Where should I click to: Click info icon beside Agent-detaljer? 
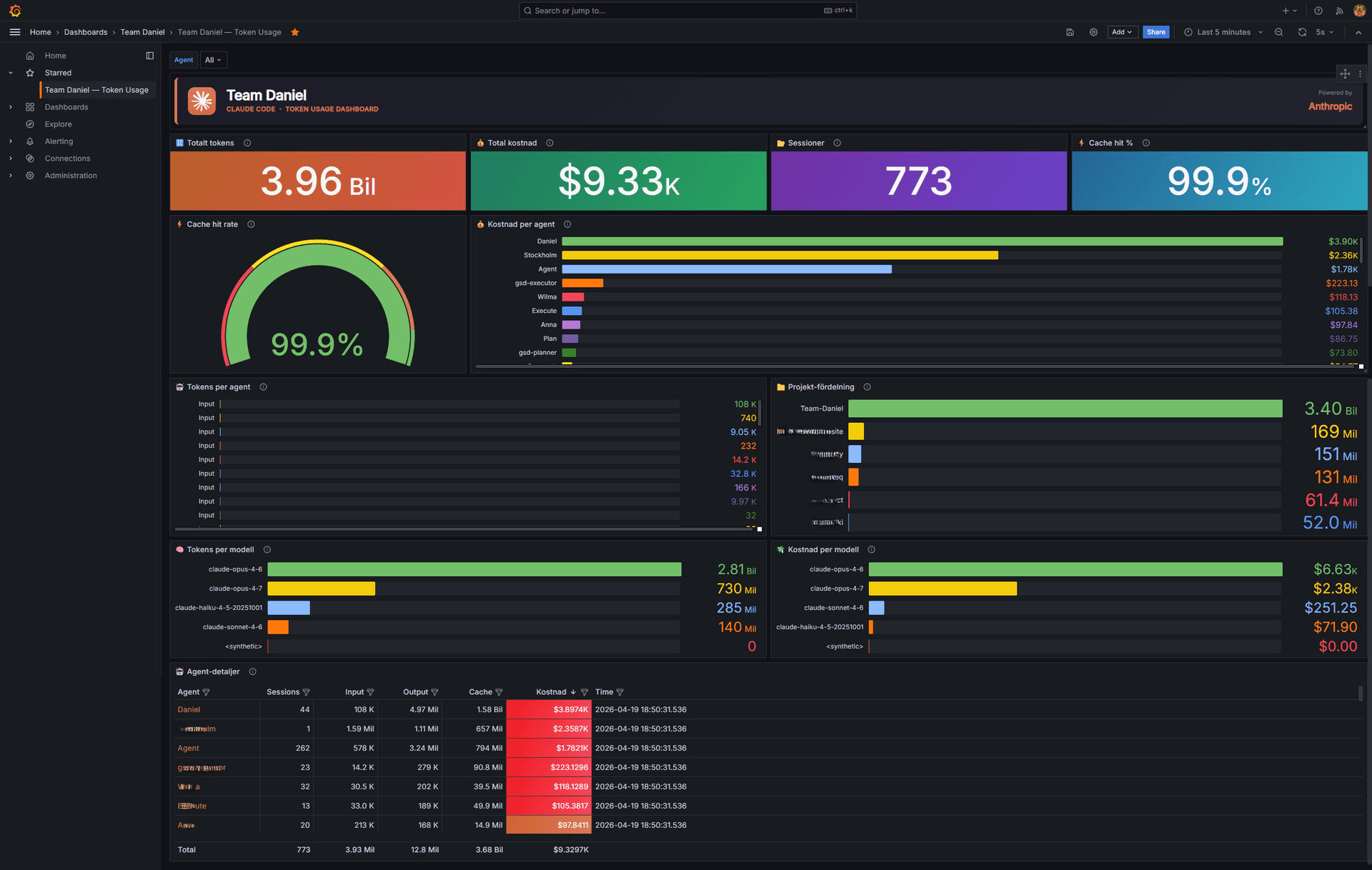(x=252, y=672)
